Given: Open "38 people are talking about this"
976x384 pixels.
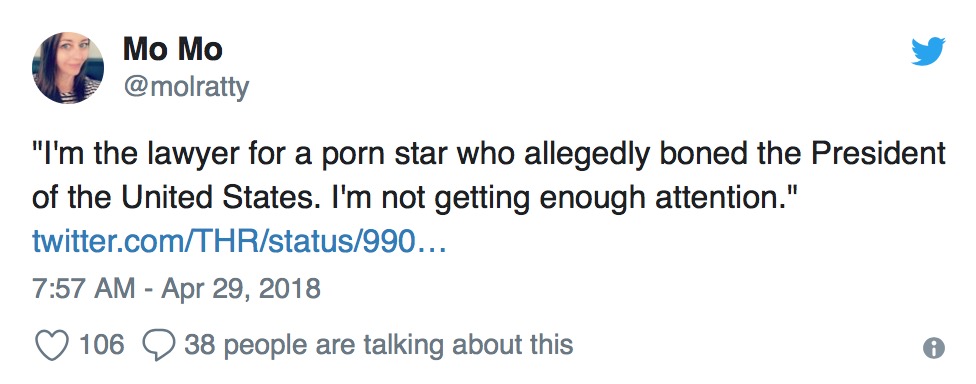Looking at the screenshot, I should coord(378,345).
